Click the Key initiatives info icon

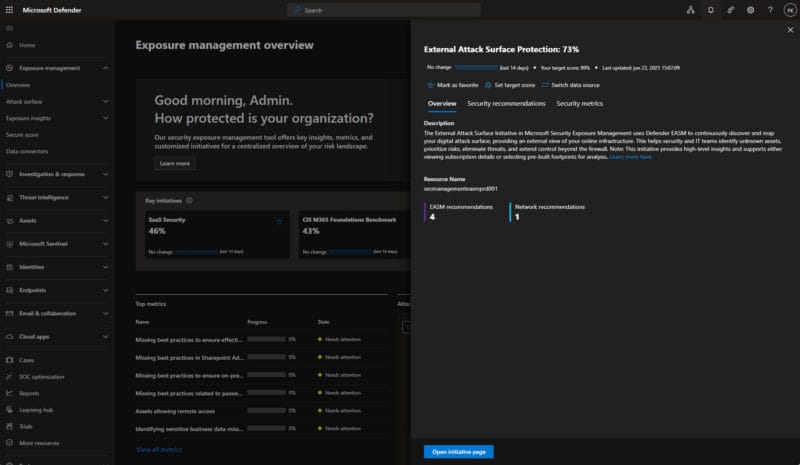point(189,201)
